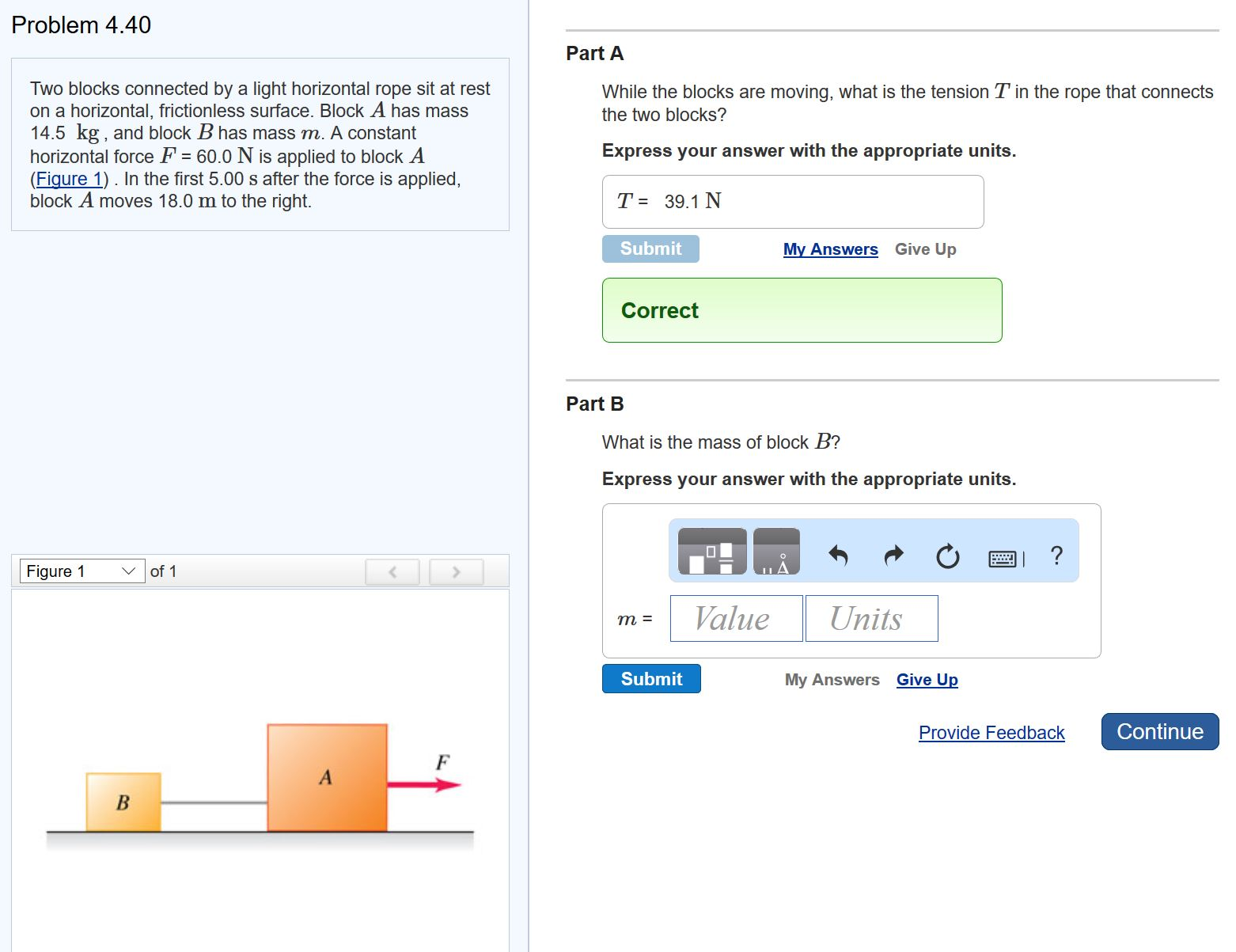Click the redo arrow in answer toolbar

893,556
